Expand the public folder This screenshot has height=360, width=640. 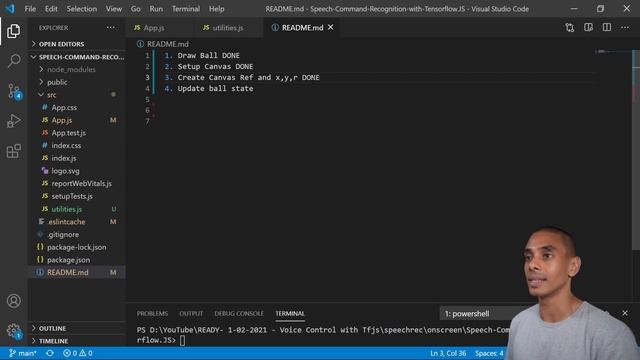(57, 82)
